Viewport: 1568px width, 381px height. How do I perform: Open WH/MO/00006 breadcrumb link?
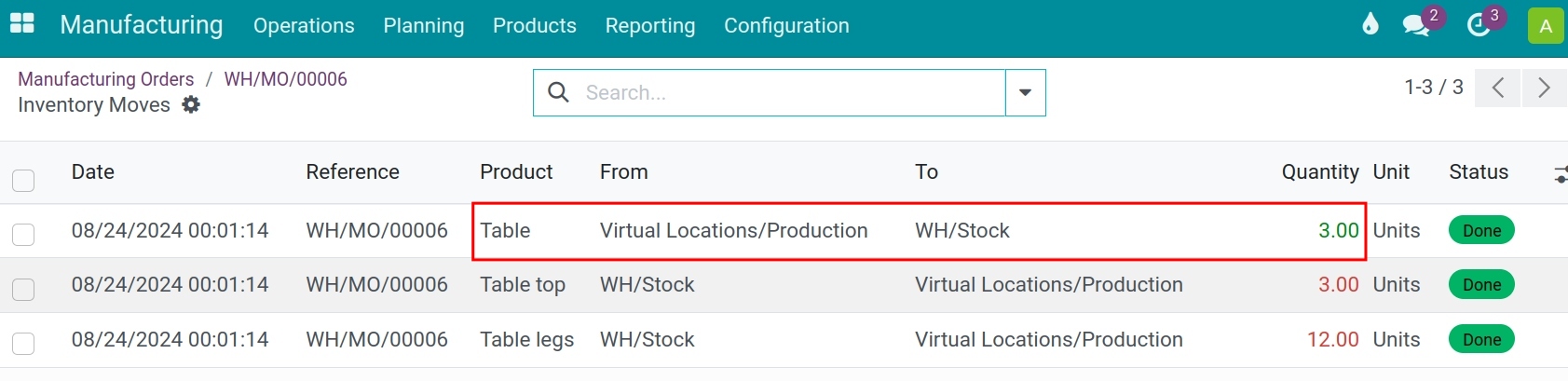286,79
